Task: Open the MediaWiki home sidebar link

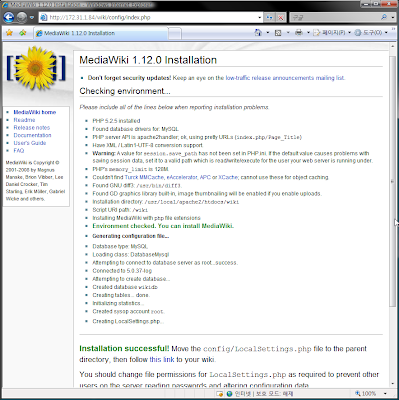Action: pyautogui.click(x=35, y=112)
